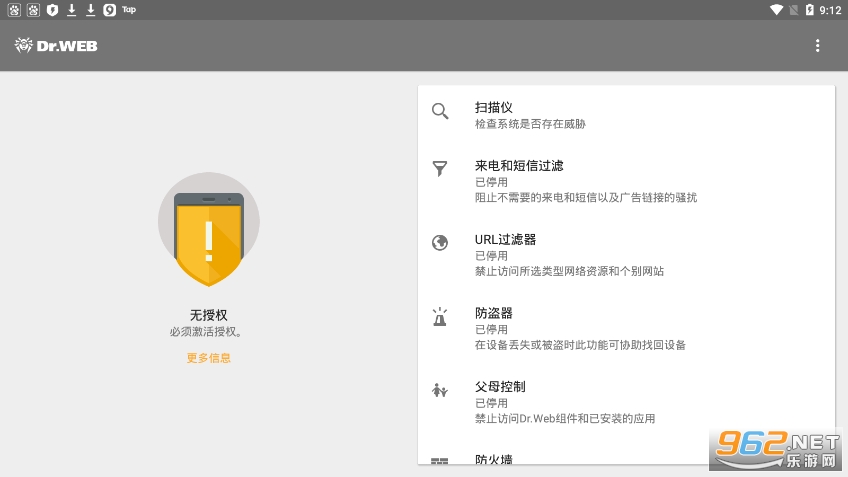Tap the round 9 notification icon
The image size is (848, 477).
point(110,10)
